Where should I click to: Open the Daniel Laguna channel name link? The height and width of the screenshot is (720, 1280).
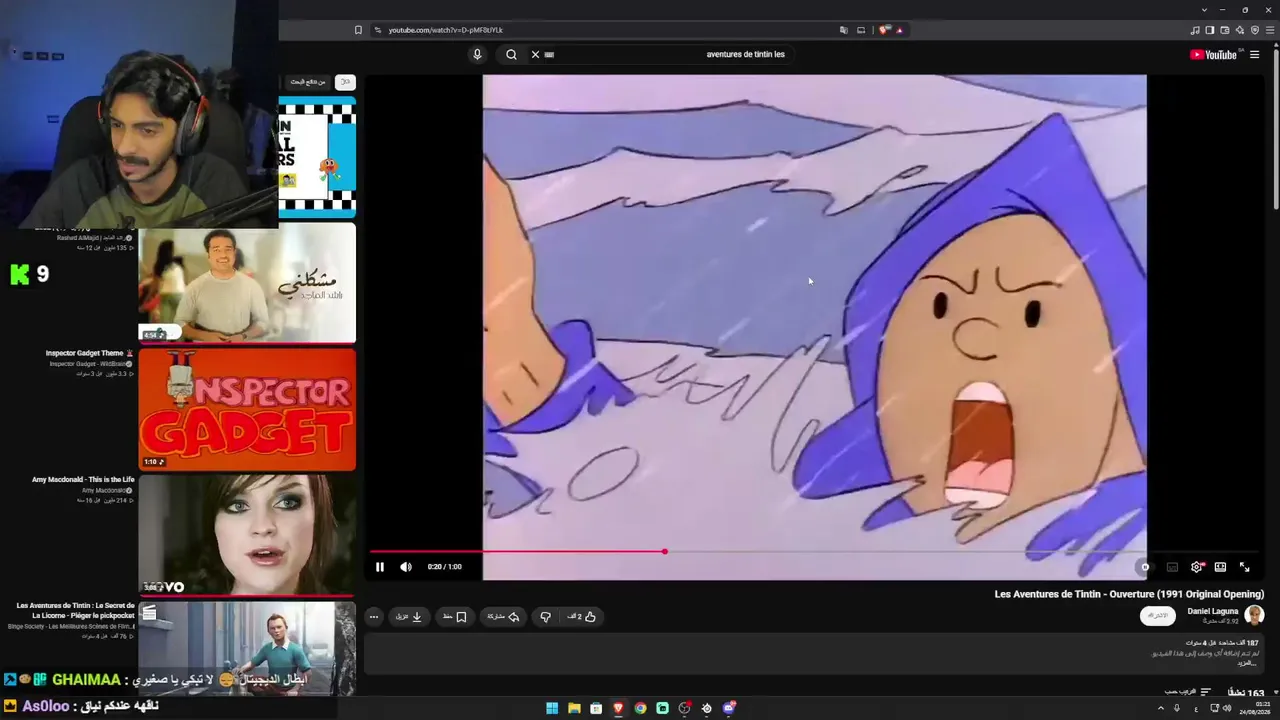(1213, 611)
